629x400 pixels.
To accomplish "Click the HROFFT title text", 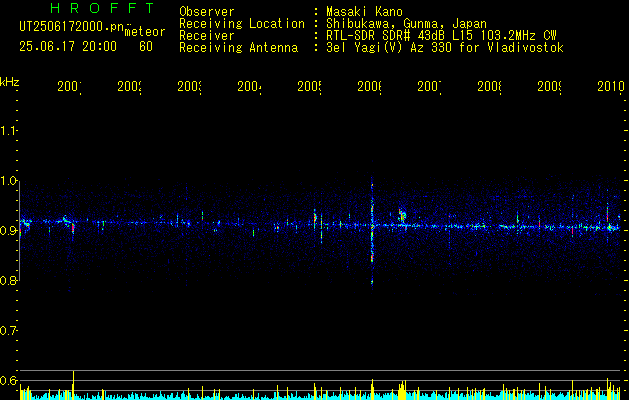I will 103,8.
